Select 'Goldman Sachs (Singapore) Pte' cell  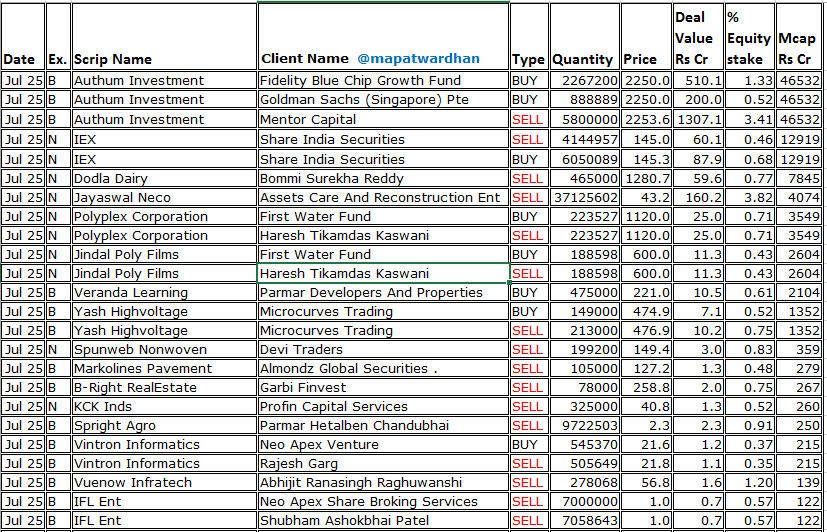[383, 100]
